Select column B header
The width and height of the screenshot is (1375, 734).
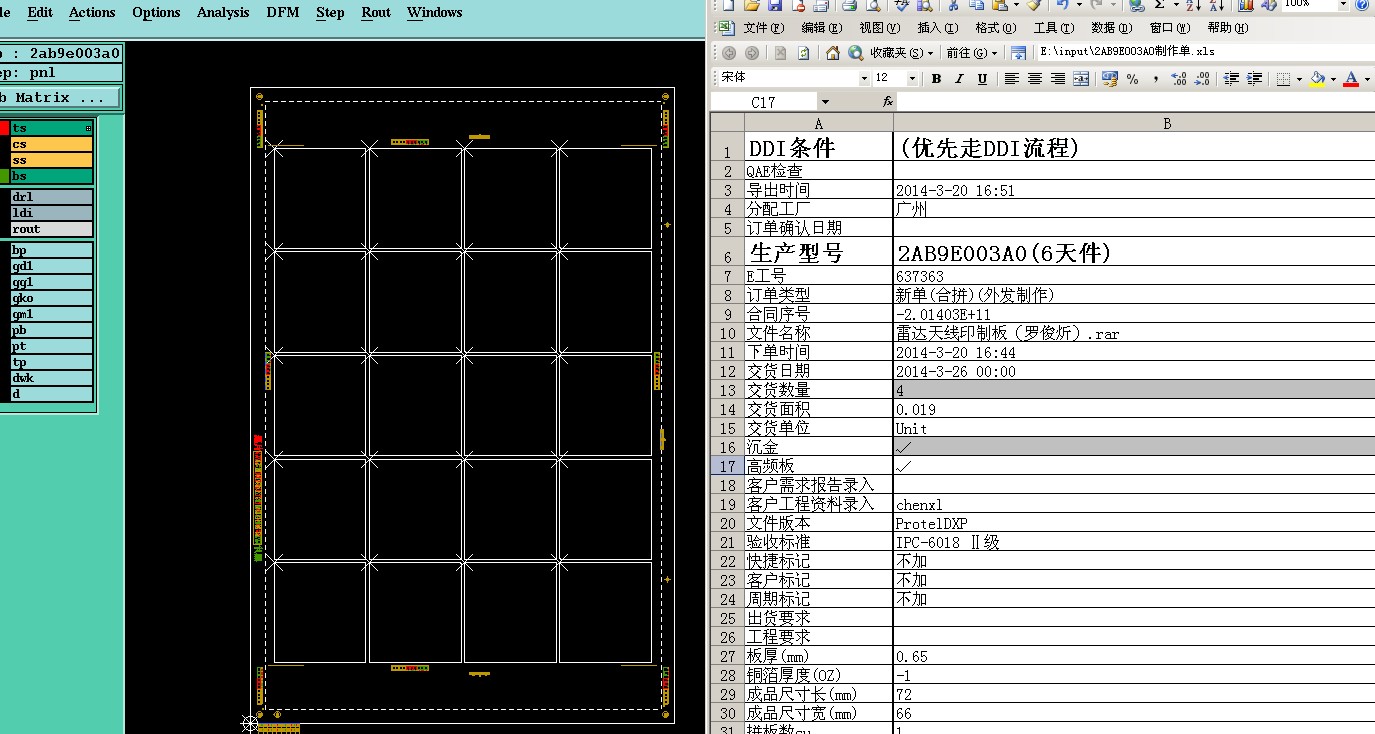[1134, 123]
